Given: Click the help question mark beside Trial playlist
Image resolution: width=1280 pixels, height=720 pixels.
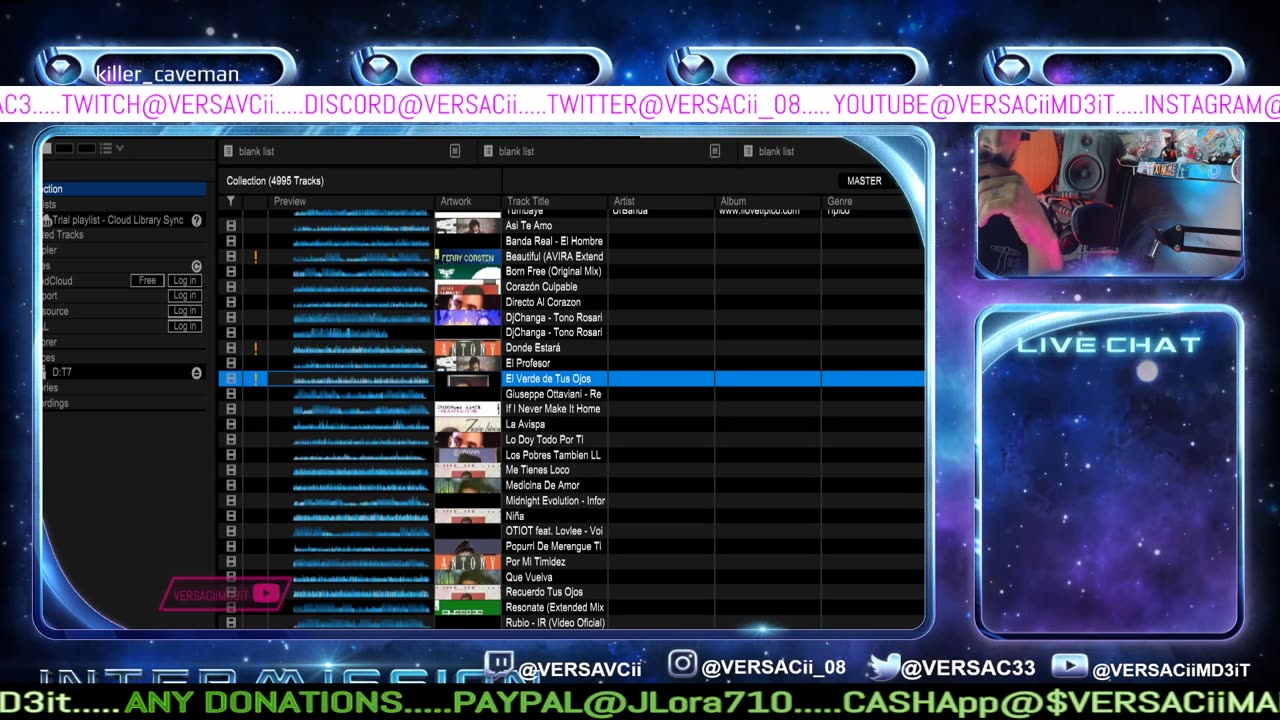Looking at the screenshot, I should tap(197, 220).
